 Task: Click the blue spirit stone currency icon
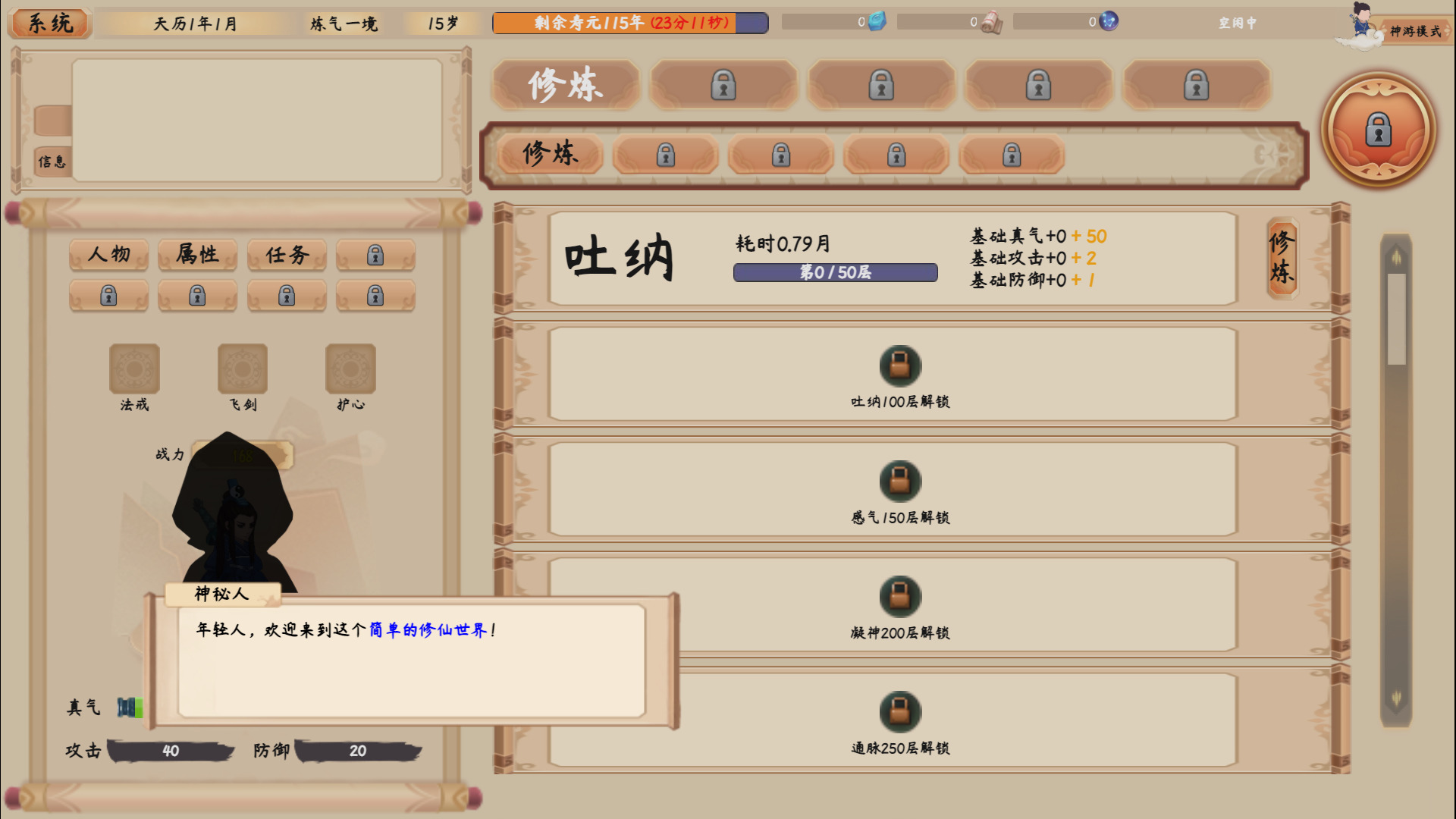pos(877,20)
